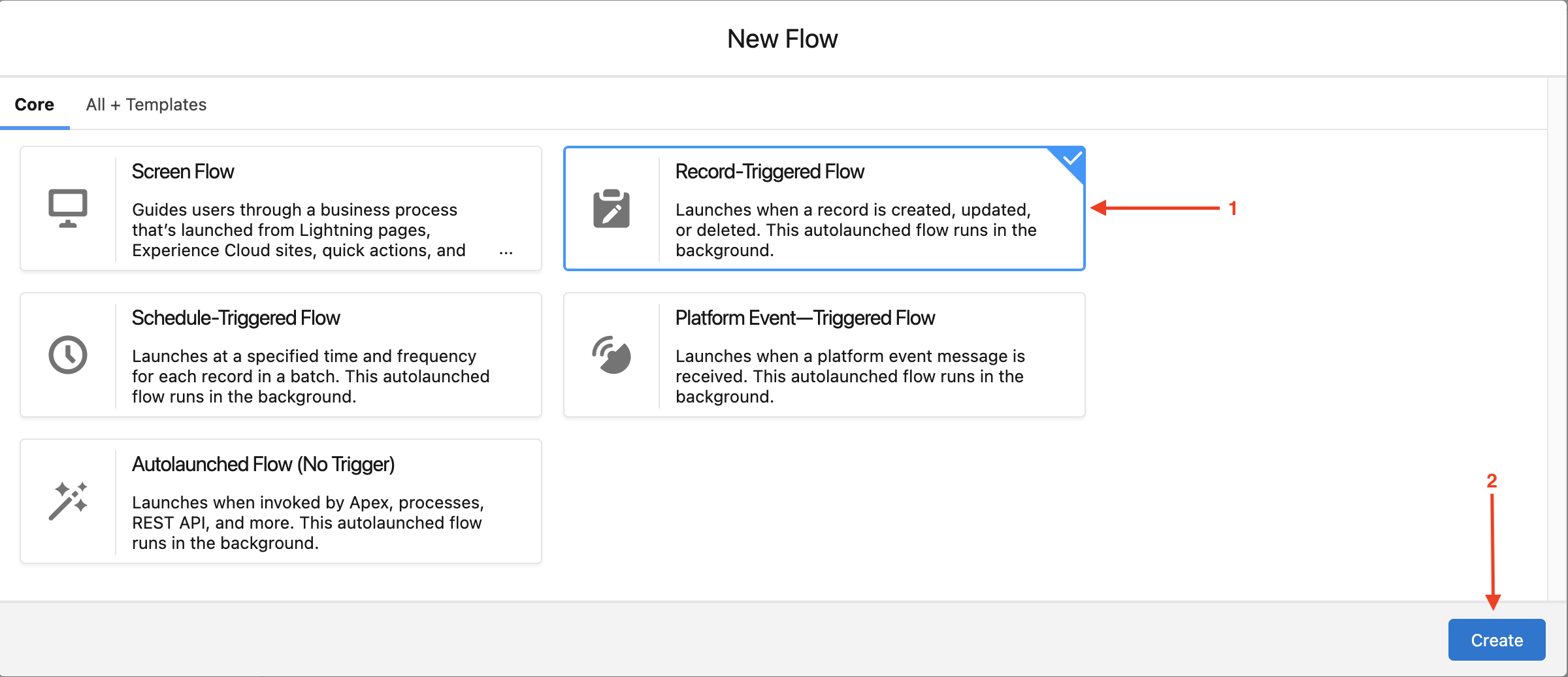Viewport: 1568px width, 677px height.
Task: Expand the truncated Screen Flow description ellipsis
Action: point(506,252)
